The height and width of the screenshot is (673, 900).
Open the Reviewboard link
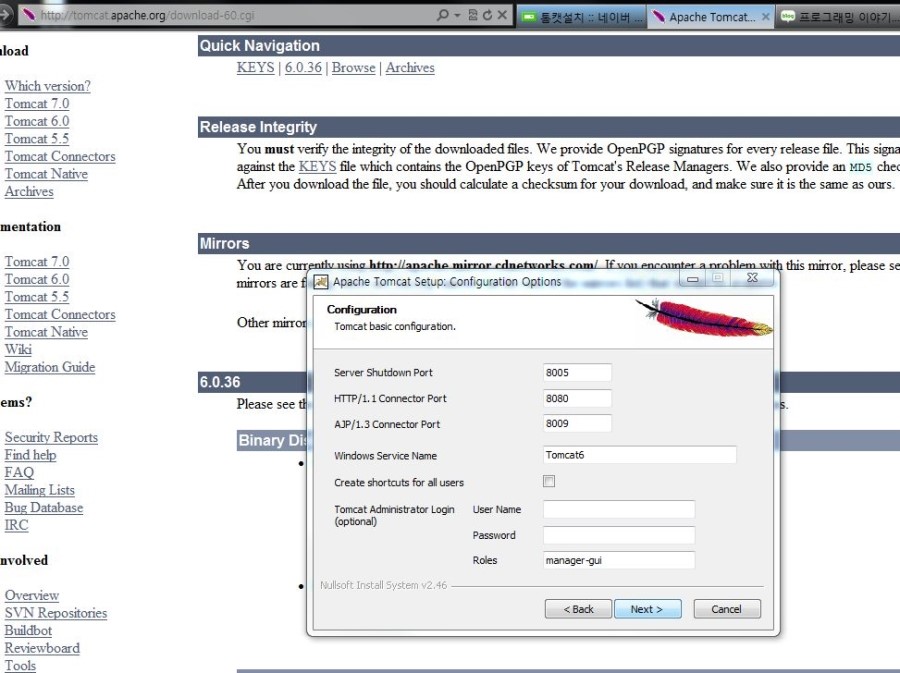pyautogui.click(x=42, y=648)
